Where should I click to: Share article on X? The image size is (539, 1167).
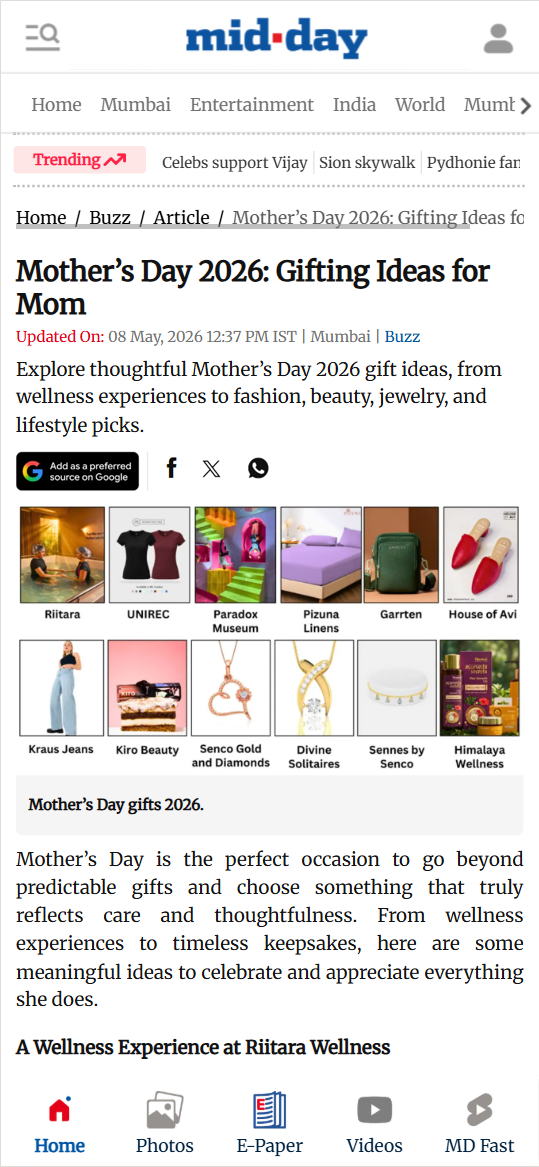211,469
